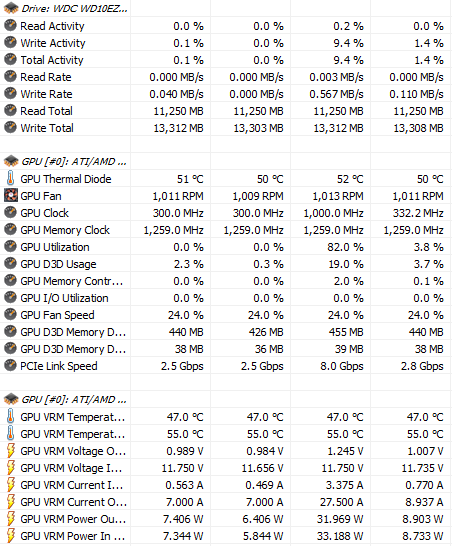Select the GPU Memory Clock row

(226, 230)
